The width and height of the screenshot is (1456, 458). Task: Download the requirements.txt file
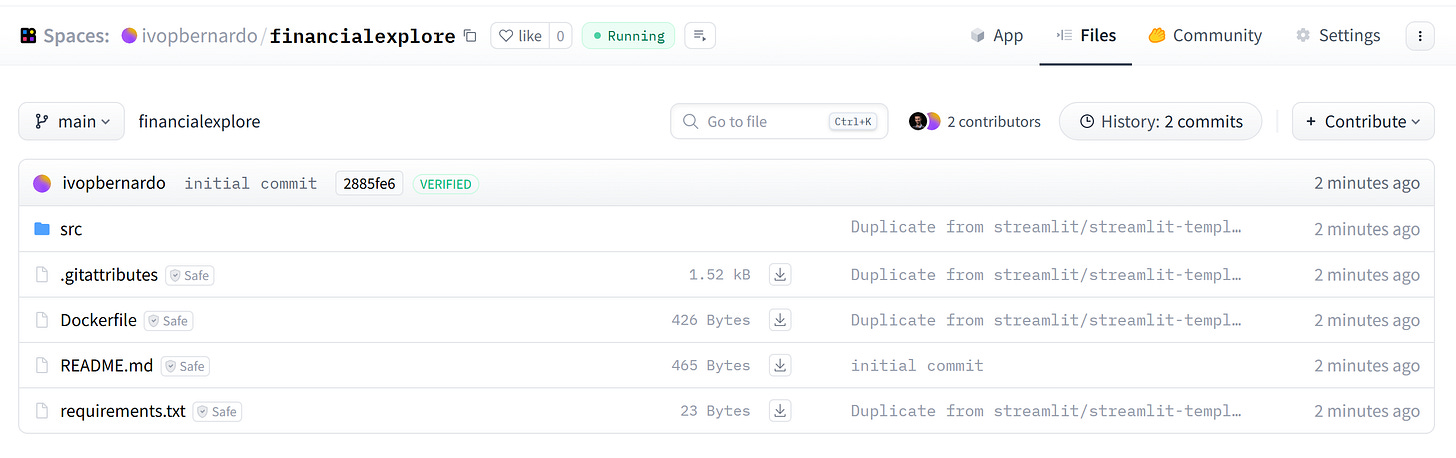(780, 411)
